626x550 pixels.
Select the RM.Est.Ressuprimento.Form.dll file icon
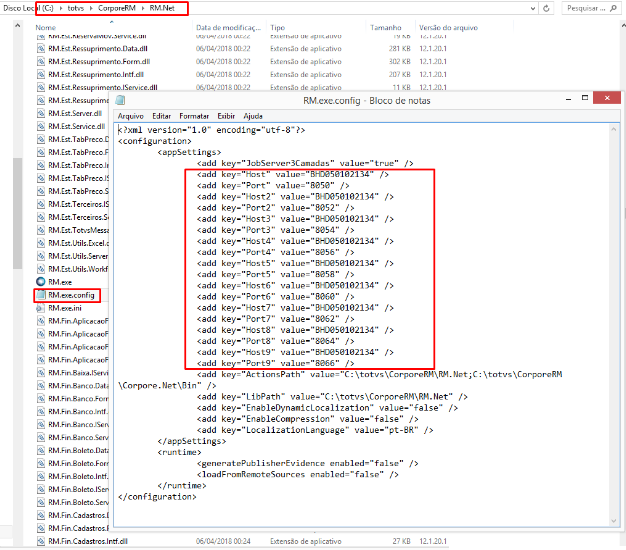[x=41, y=61]
